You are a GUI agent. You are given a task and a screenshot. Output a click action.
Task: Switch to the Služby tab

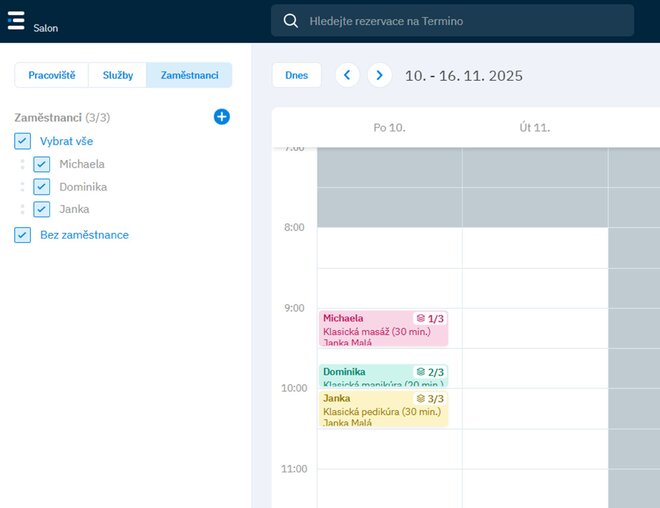point(117,75)
